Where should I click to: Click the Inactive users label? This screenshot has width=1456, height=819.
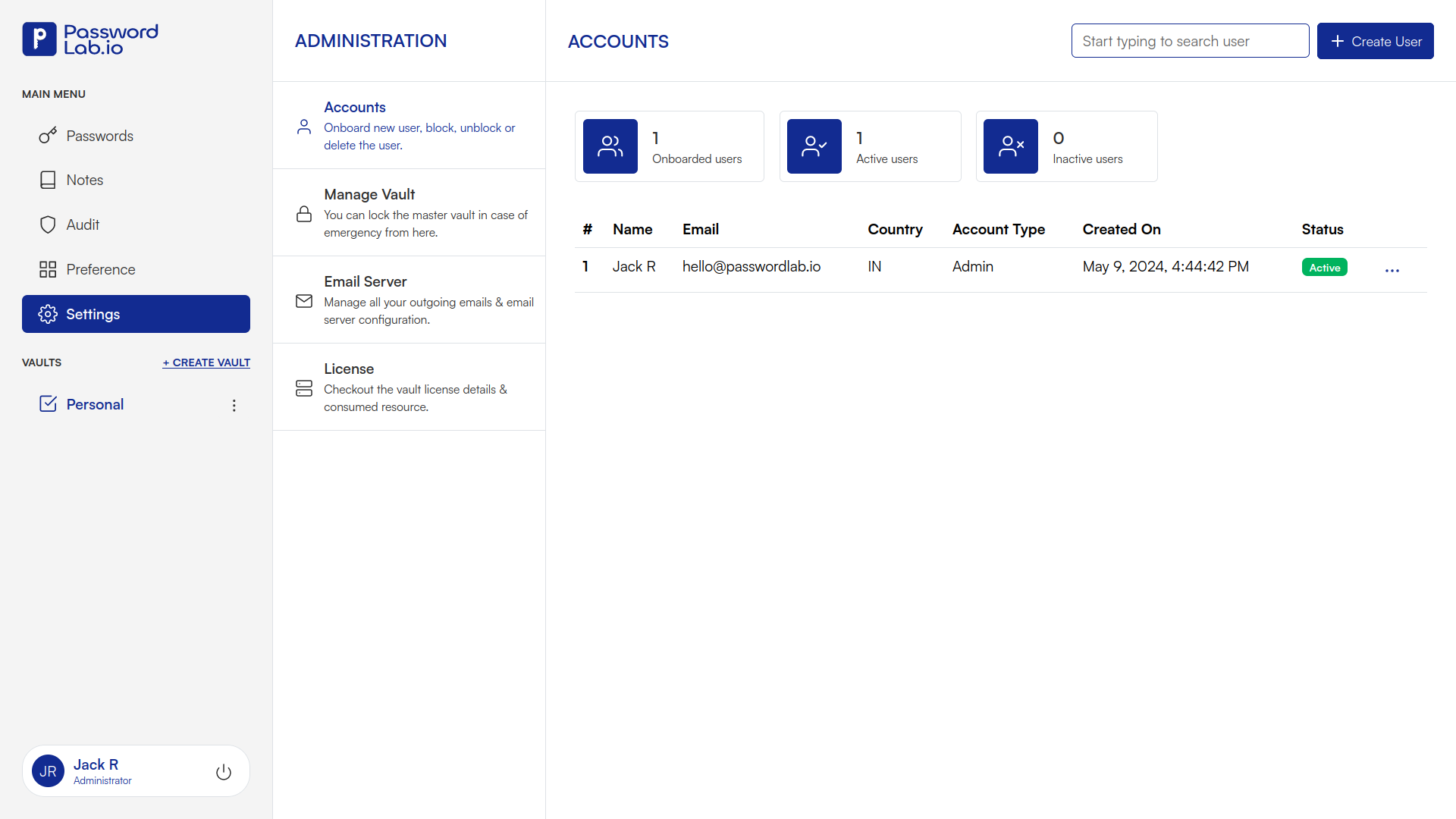(1087, 158)
